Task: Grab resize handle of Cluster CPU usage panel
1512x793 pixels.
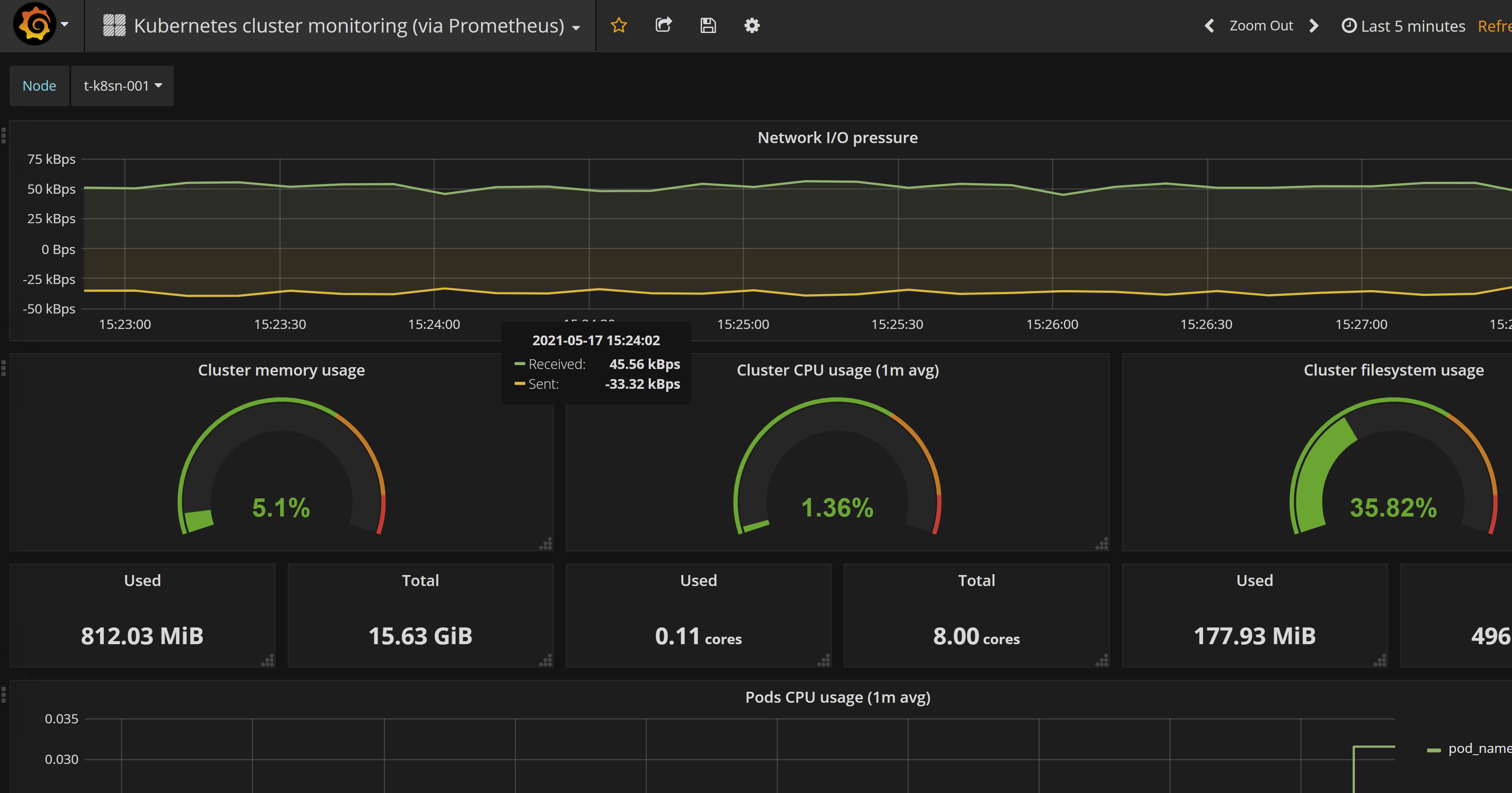Action: coord(1102,543)
